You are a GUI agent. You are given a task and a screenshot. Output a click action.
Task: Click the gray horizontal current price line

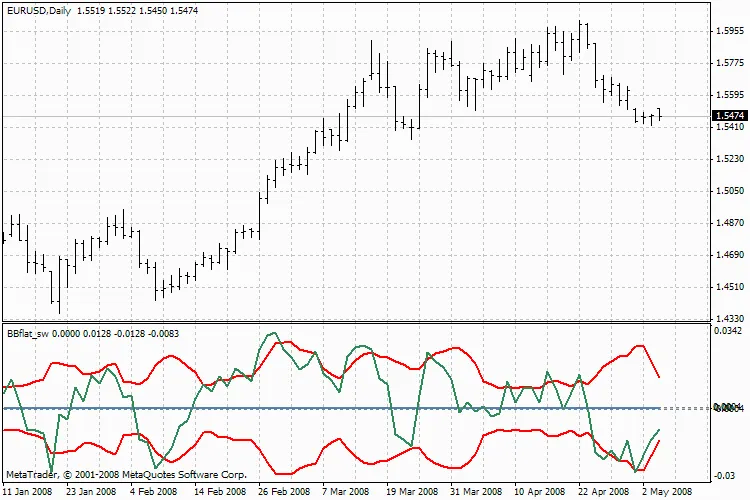(x=200, y=117)
